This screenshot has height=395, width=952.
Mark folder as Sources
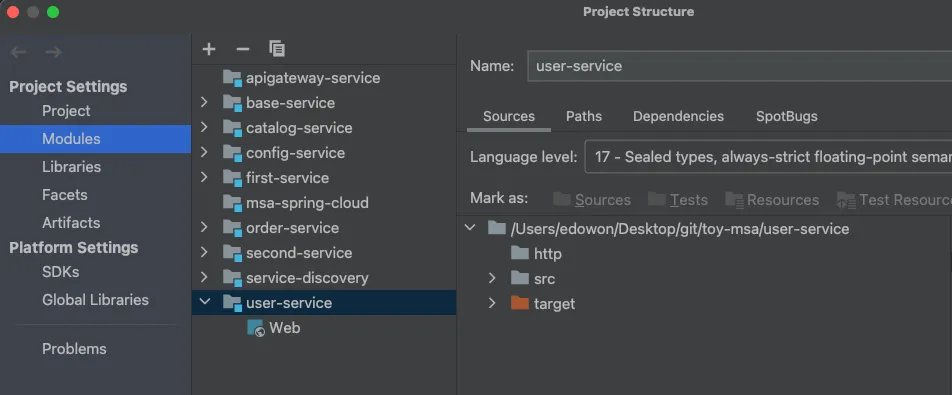pyautogui.click(x=592, y=200)
